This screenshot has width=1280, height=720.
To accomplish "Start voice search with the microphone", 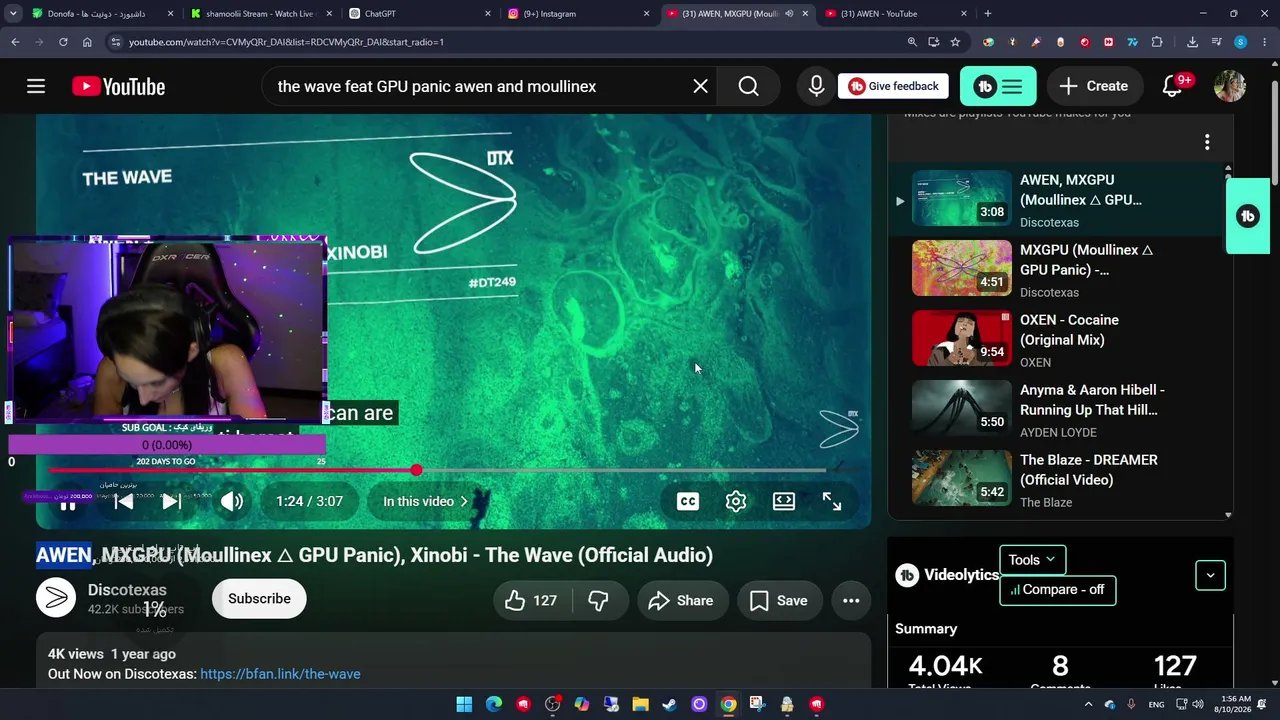I will point(816,86).
